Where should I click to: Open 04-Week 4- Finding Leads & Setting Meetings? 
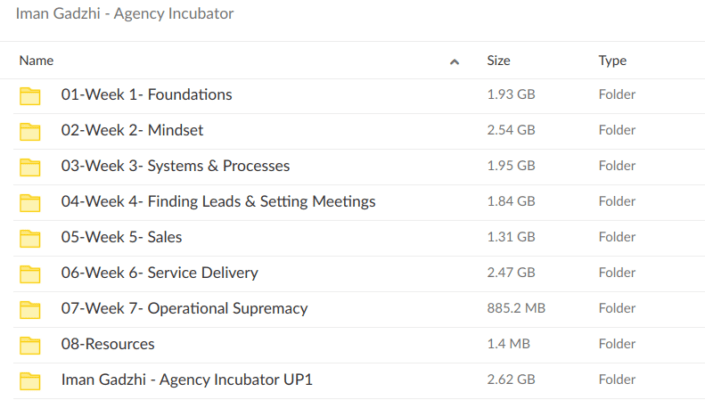(x=218, y=202)
